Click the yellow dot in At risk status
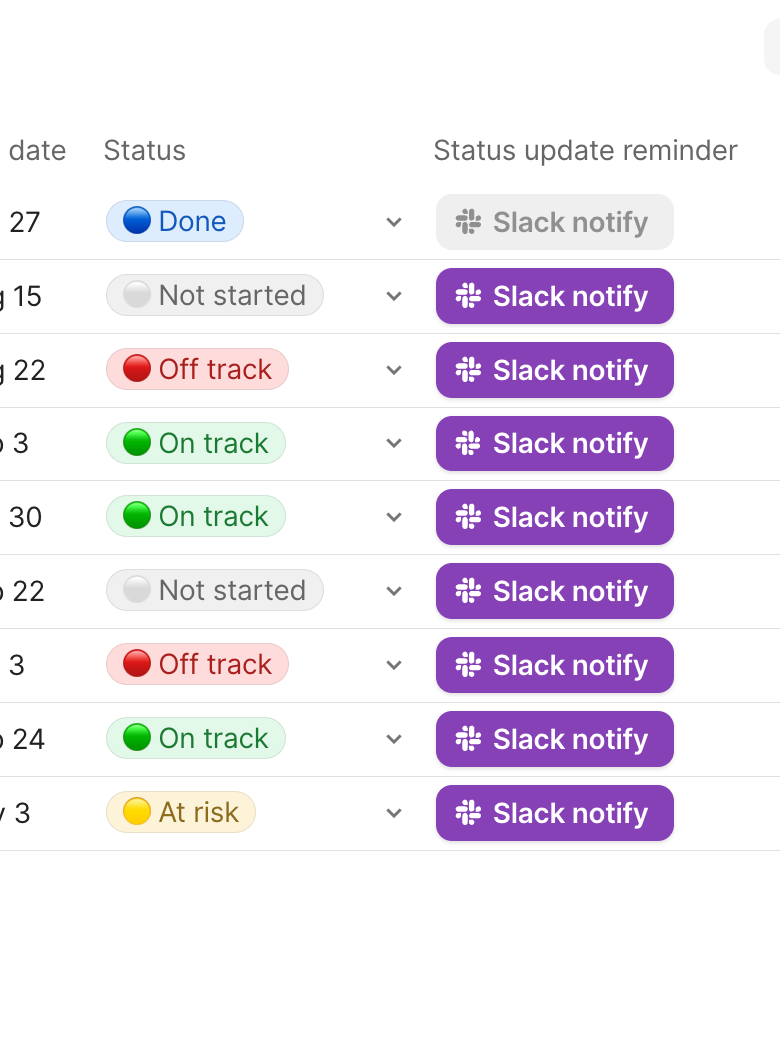780x1060 pixels. [136, 812]
